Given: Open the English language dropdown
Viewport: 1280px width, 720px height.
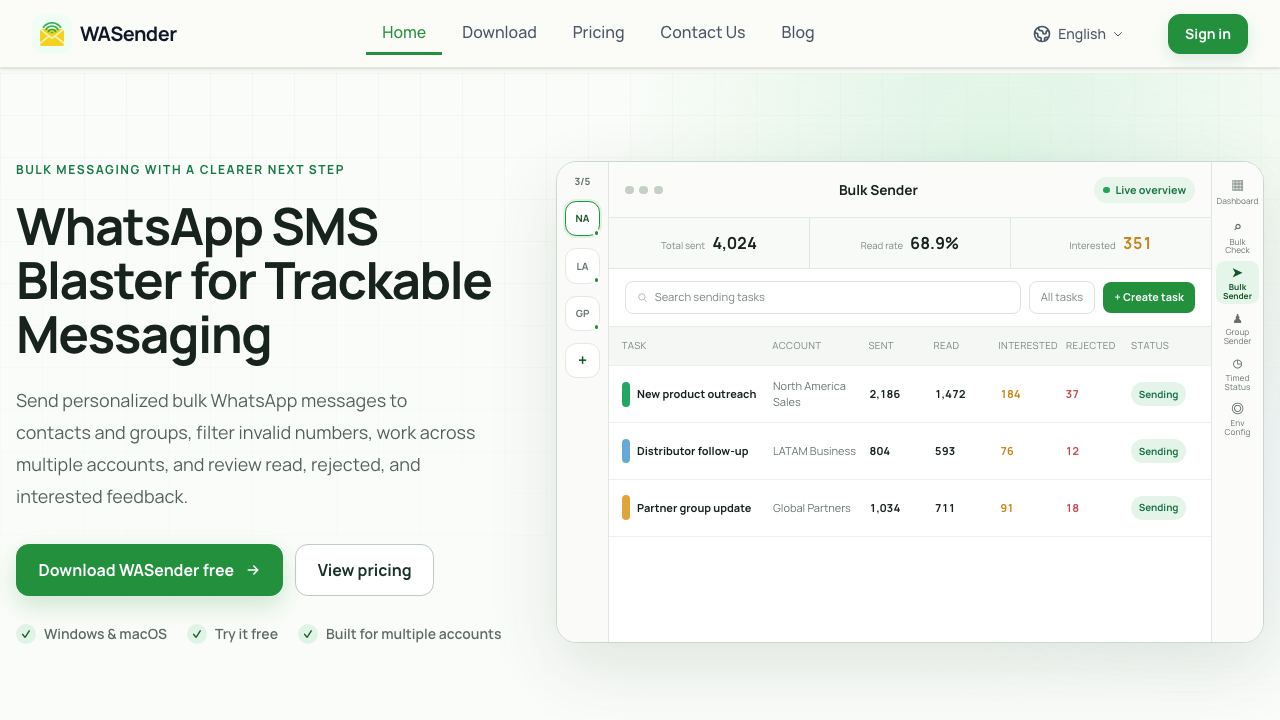Looking at the screenshot, I should pos(1078,34).
